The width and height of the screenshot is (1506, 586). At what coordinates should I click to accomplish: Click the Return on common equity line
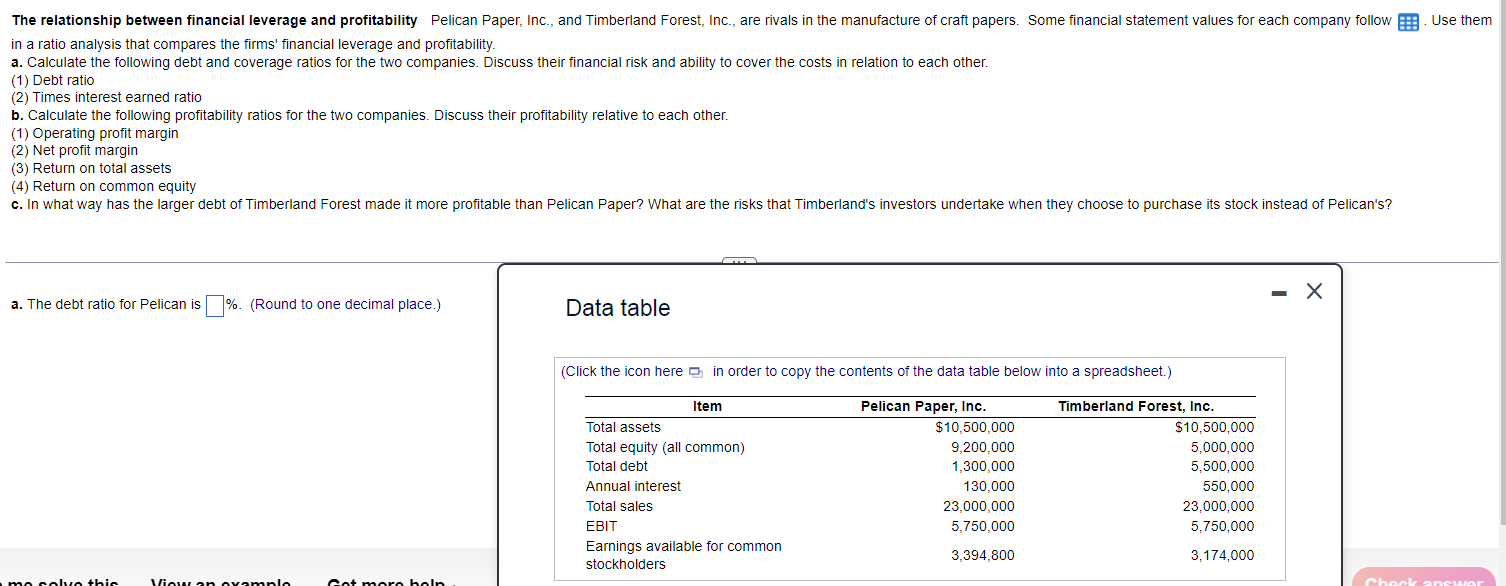point(104,186)
